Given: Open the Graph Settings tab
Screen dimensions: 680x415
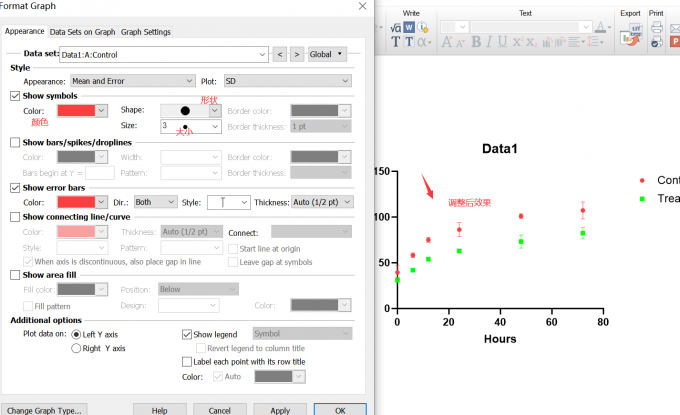Looking at the screenshot, I should pos(146,32).
